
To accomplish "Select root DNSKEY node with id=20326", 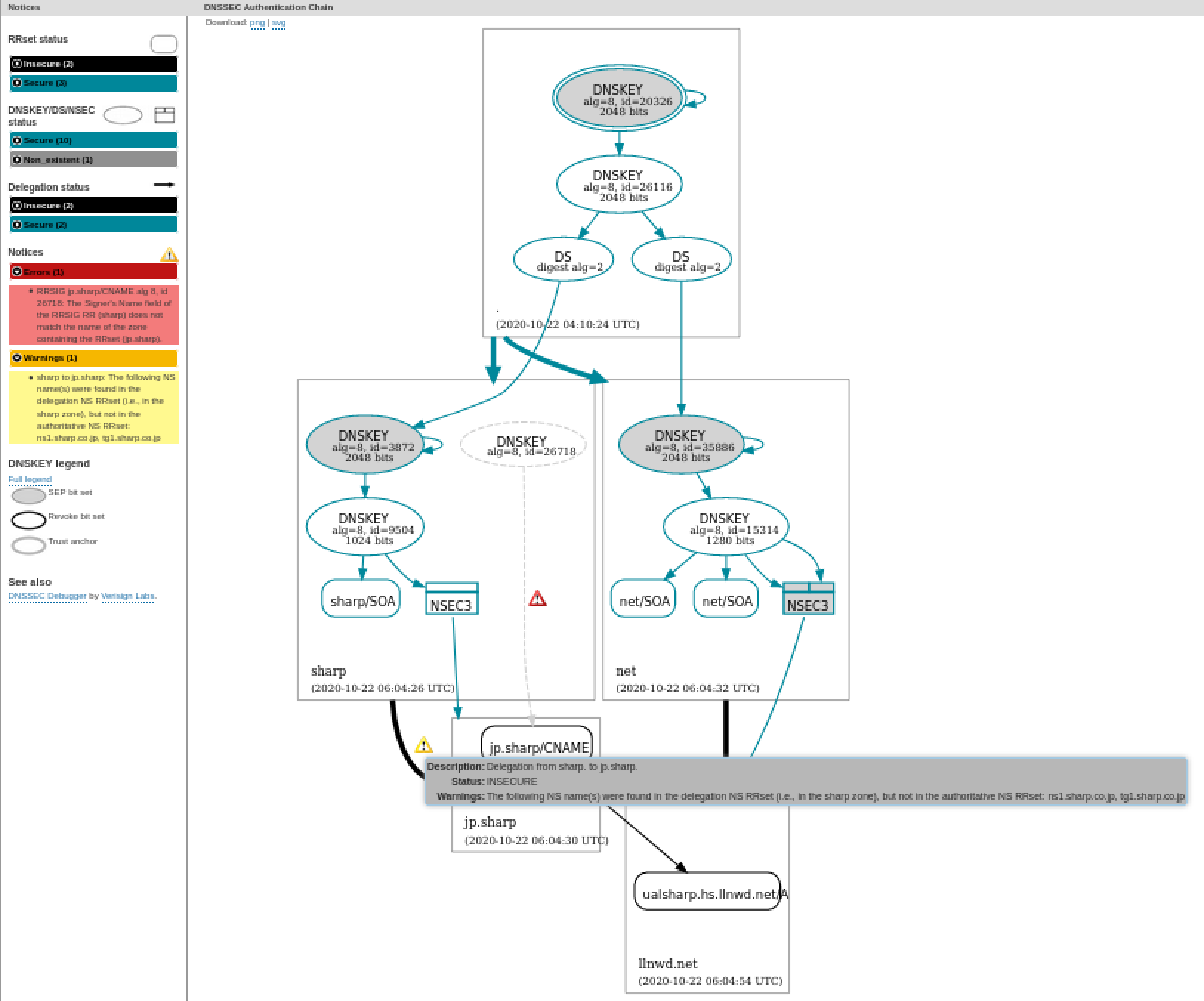I will [619, 100].
